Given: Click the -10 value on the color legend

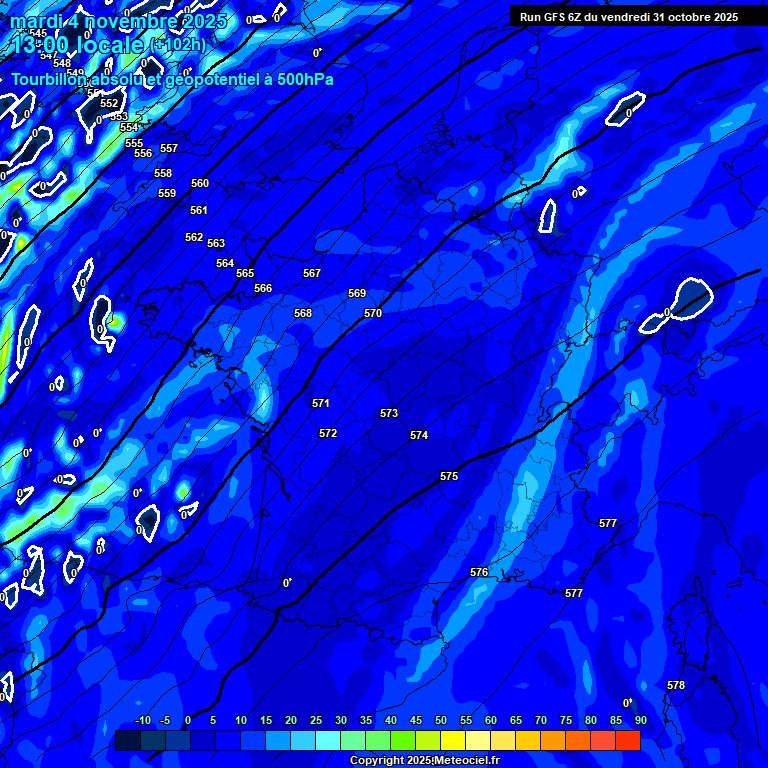Looking at the screenshot, I should click(x=142, y=721).
